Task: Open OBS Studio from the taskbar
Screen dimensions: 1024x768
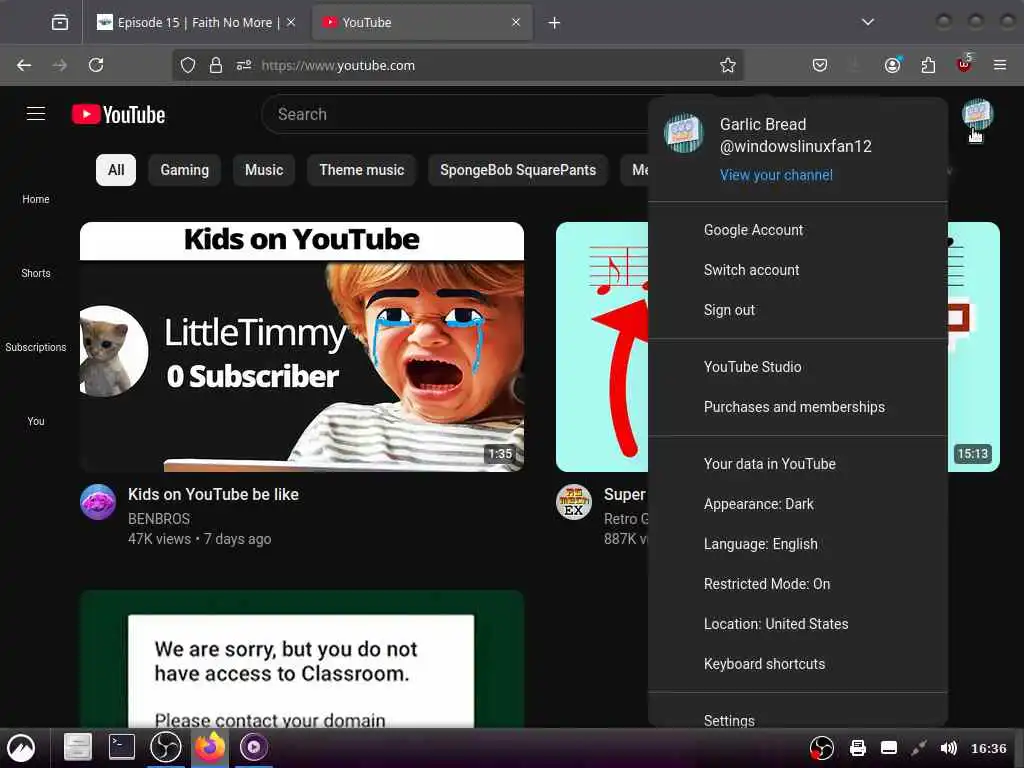Action: (166, 747)
